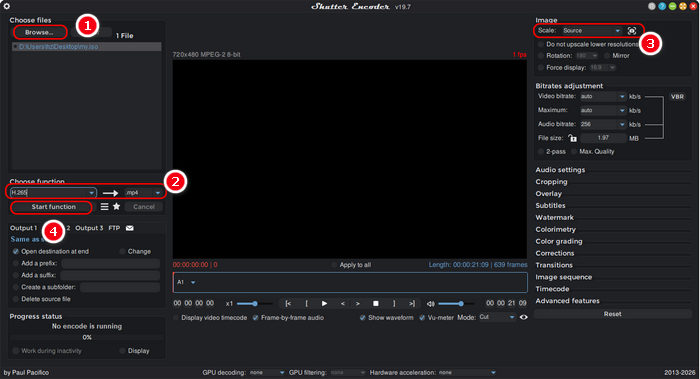
Task: Click the VBR bitrate mode button
Action: (x=677, y=96)
